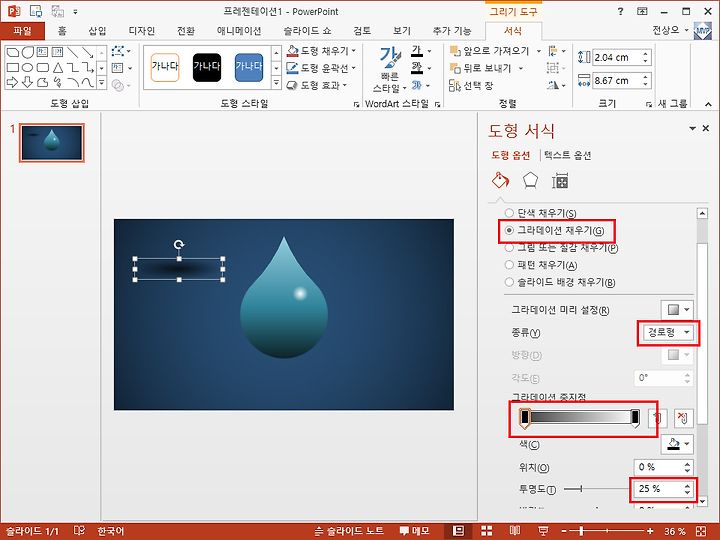The height and width of the screenshot is (540, 720).
Task: Open 앞으로 가져오기 dropdown arrow
Action: (539, 51)
